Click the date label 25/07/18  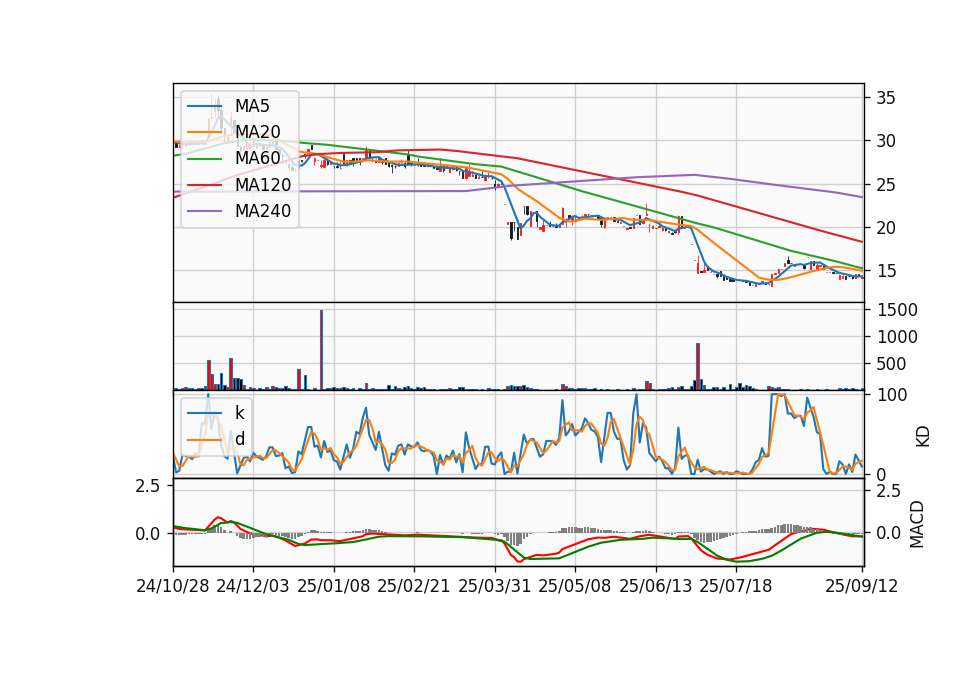click(736, 586)
